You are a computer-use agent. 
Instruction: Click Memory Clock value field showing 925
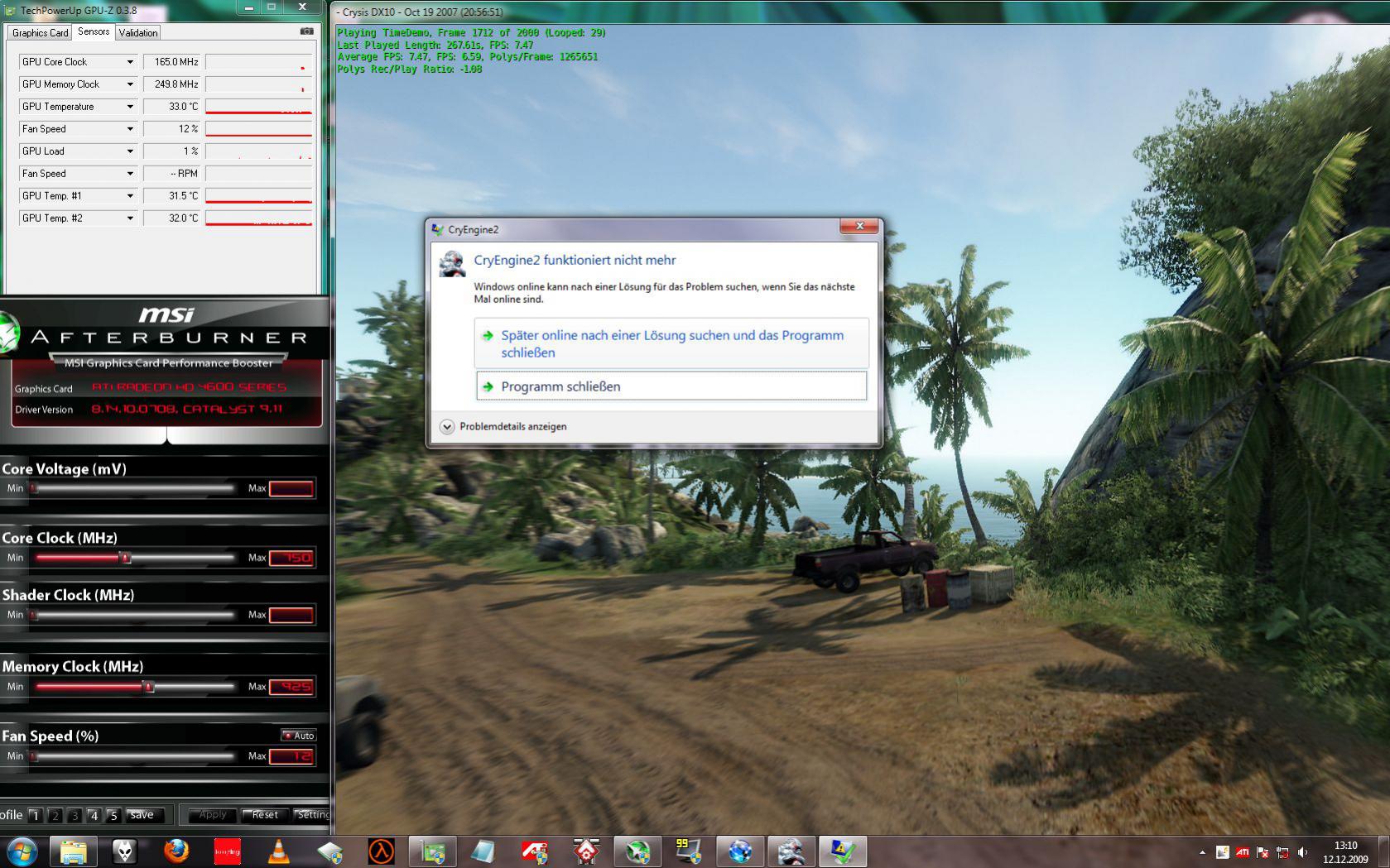pos(291,687)
